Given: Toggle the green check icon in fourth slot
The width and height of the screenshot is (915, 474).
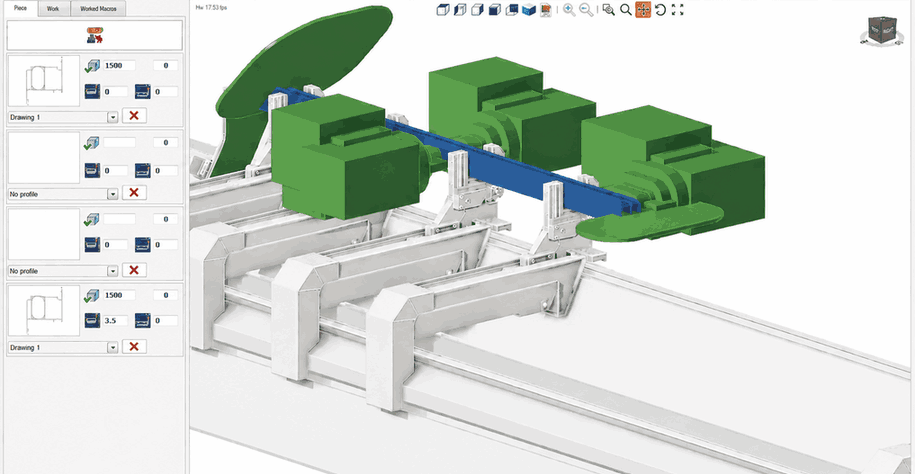Looking at the screenshot, I should [x=92, y=295].
